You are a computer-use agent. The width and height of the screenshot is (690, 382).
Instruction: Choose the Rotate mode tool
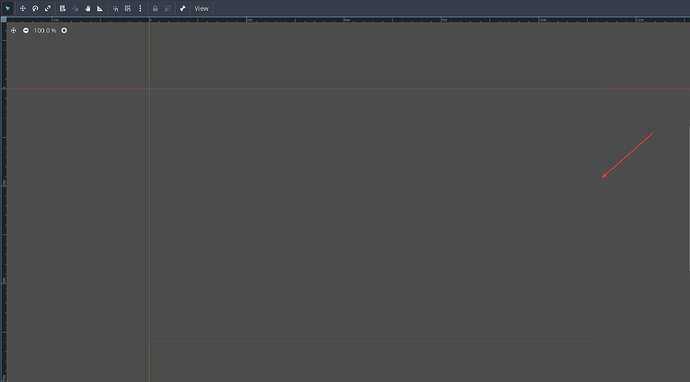35,8
